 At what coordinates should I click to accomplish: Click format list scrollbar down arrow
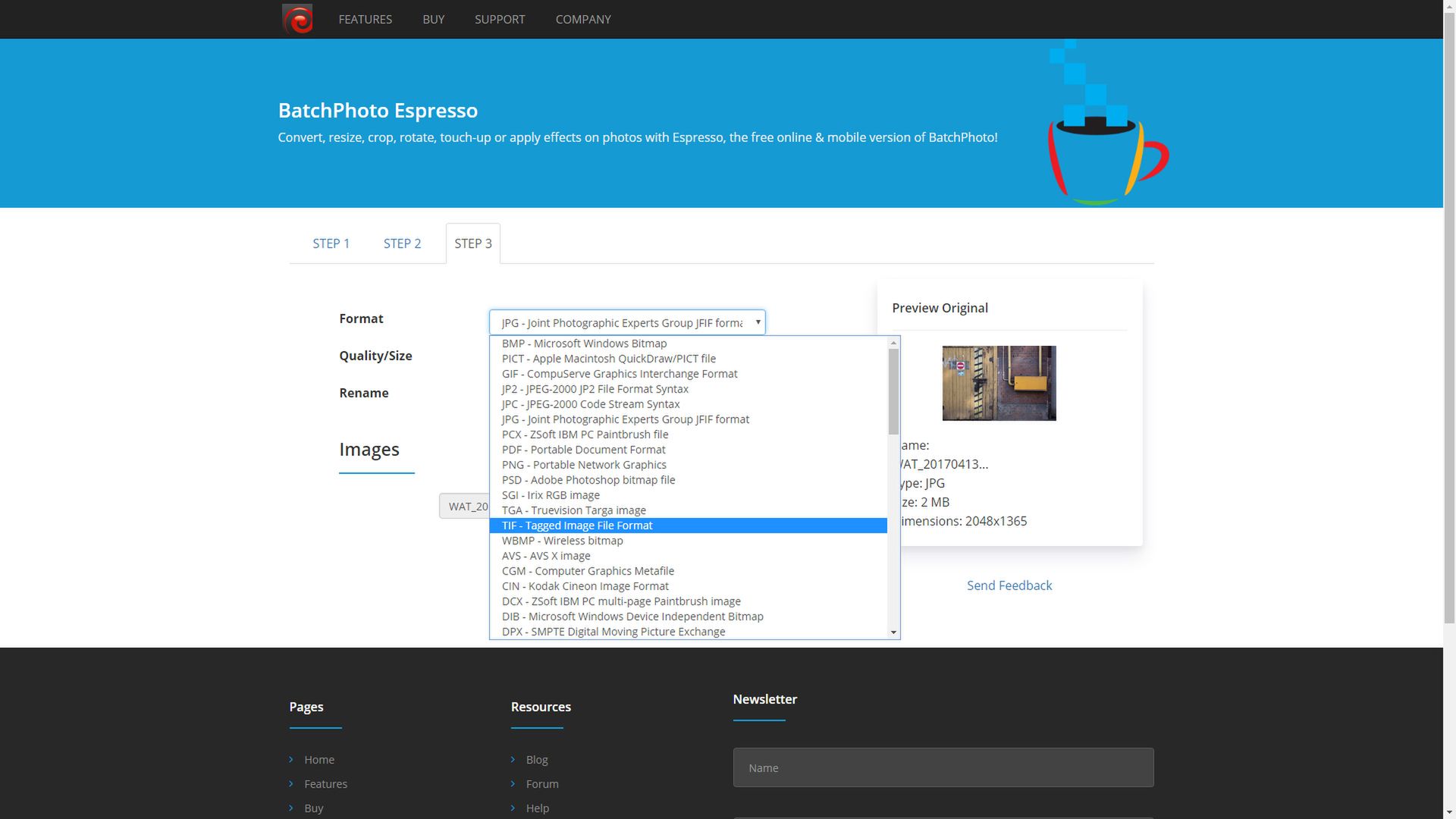[x=893, y=632]
